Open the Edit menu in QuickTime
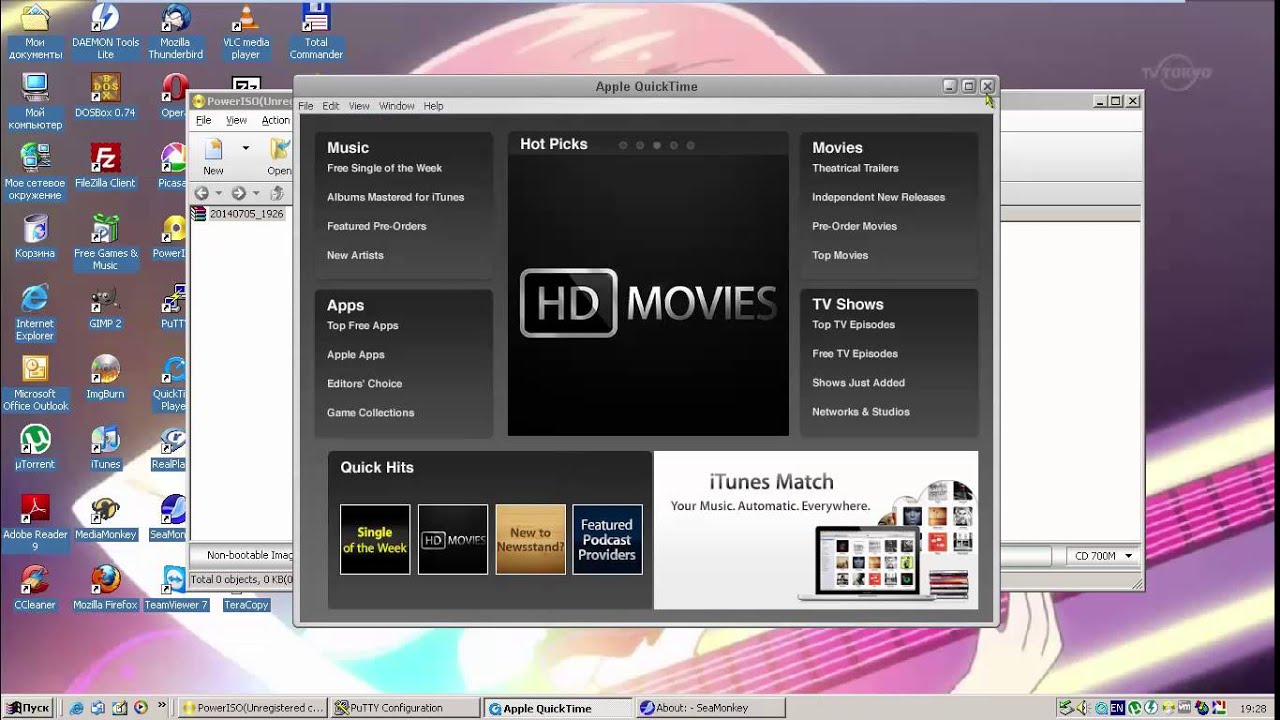 (x=331, y=106)
